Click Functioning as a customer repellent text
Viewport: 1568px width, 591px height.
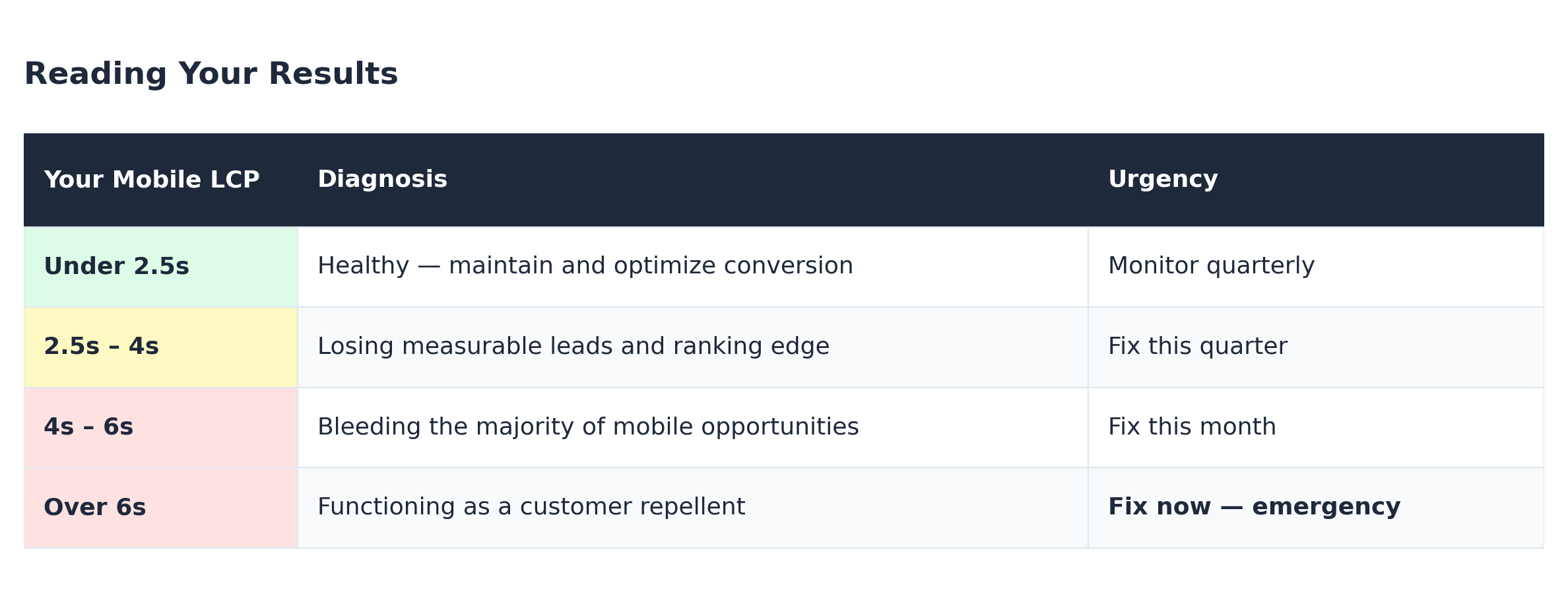(x=531, y=507)
